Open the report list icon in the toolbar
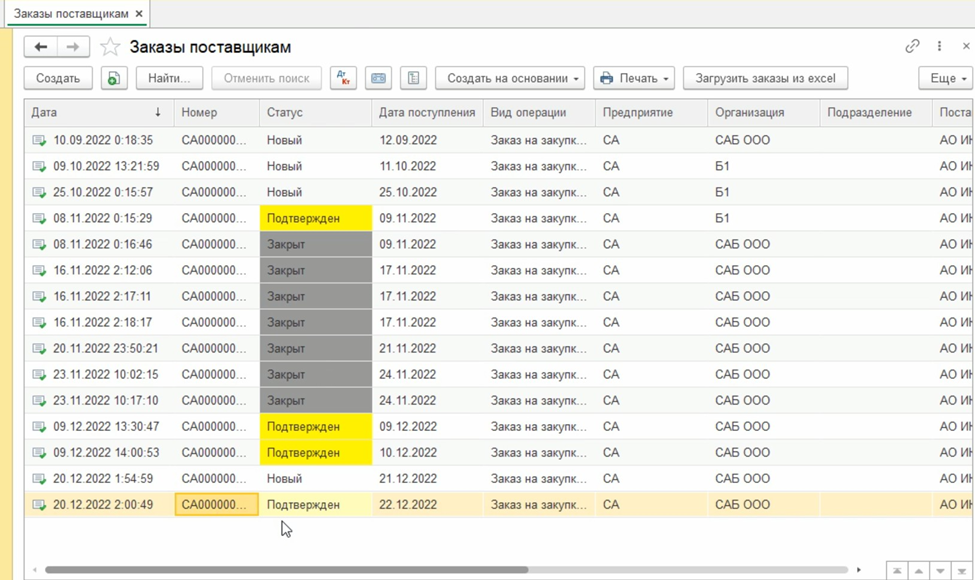This screenshot has height=580, width=975. (414, 78)
